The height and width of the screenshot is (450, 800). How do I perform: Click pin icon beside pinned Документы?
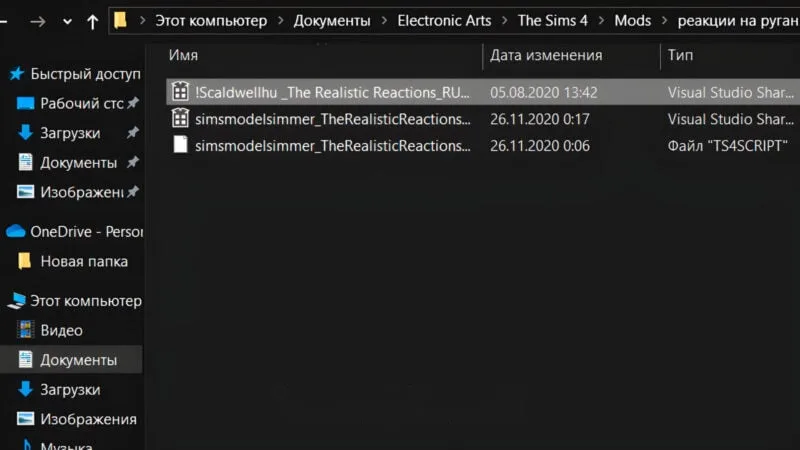(x=133, y=162)
